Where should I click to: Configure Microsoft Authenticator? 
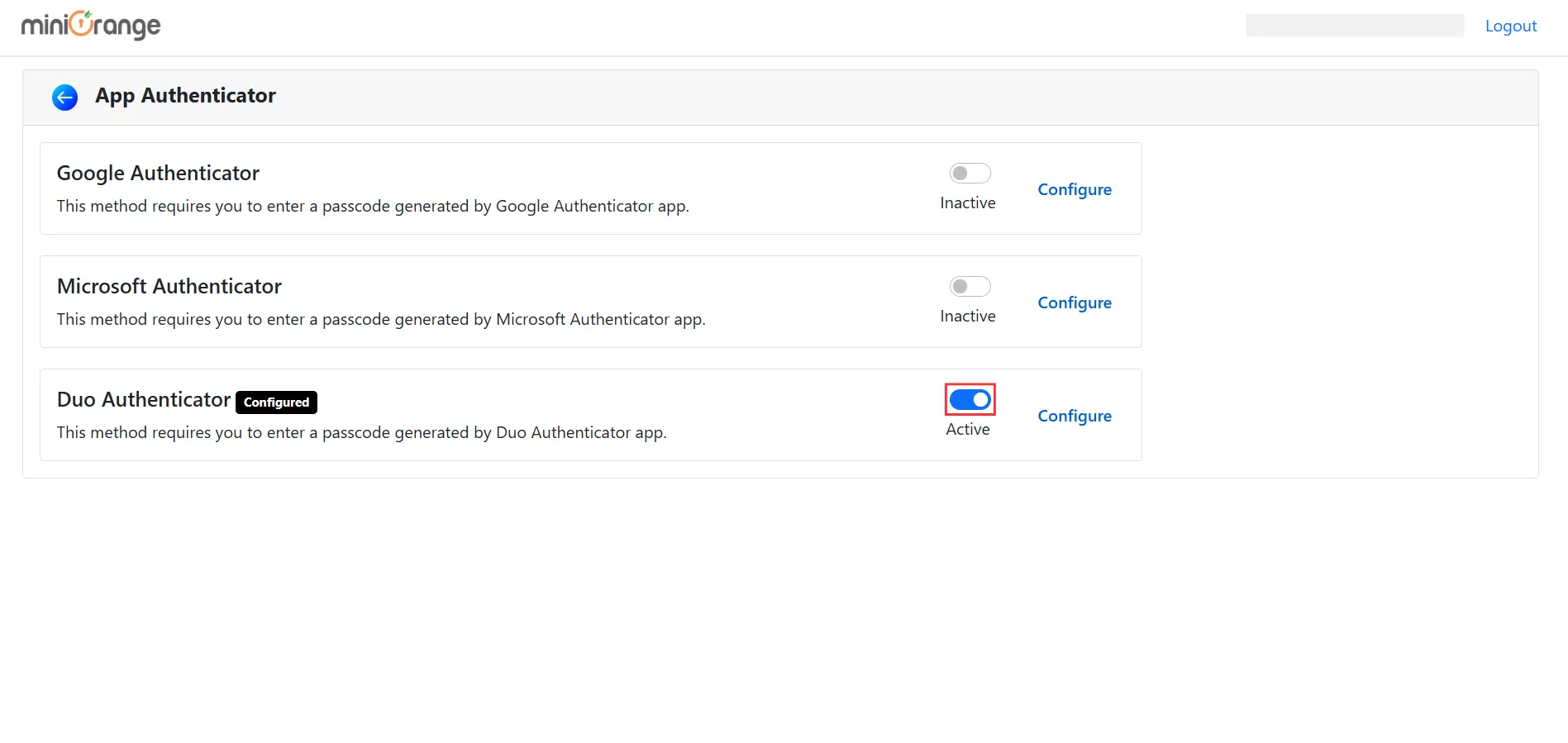click(1075, 302)
